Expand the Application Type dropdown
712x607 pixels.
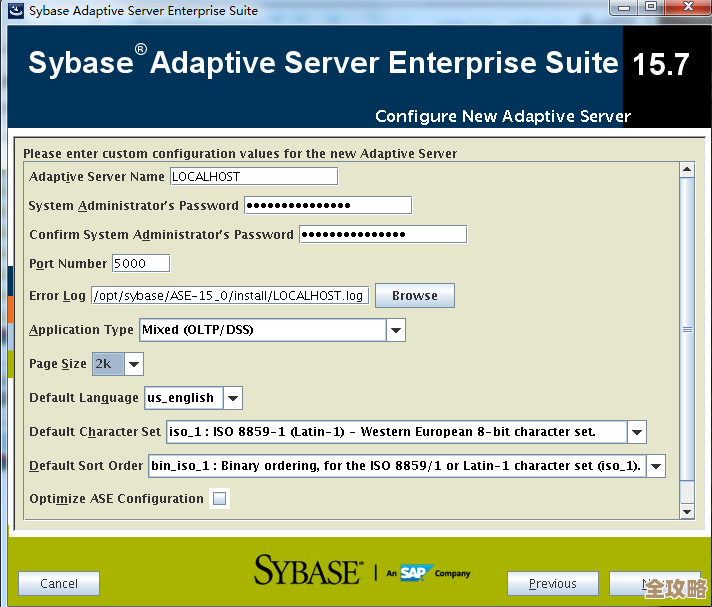coord(396,330)
